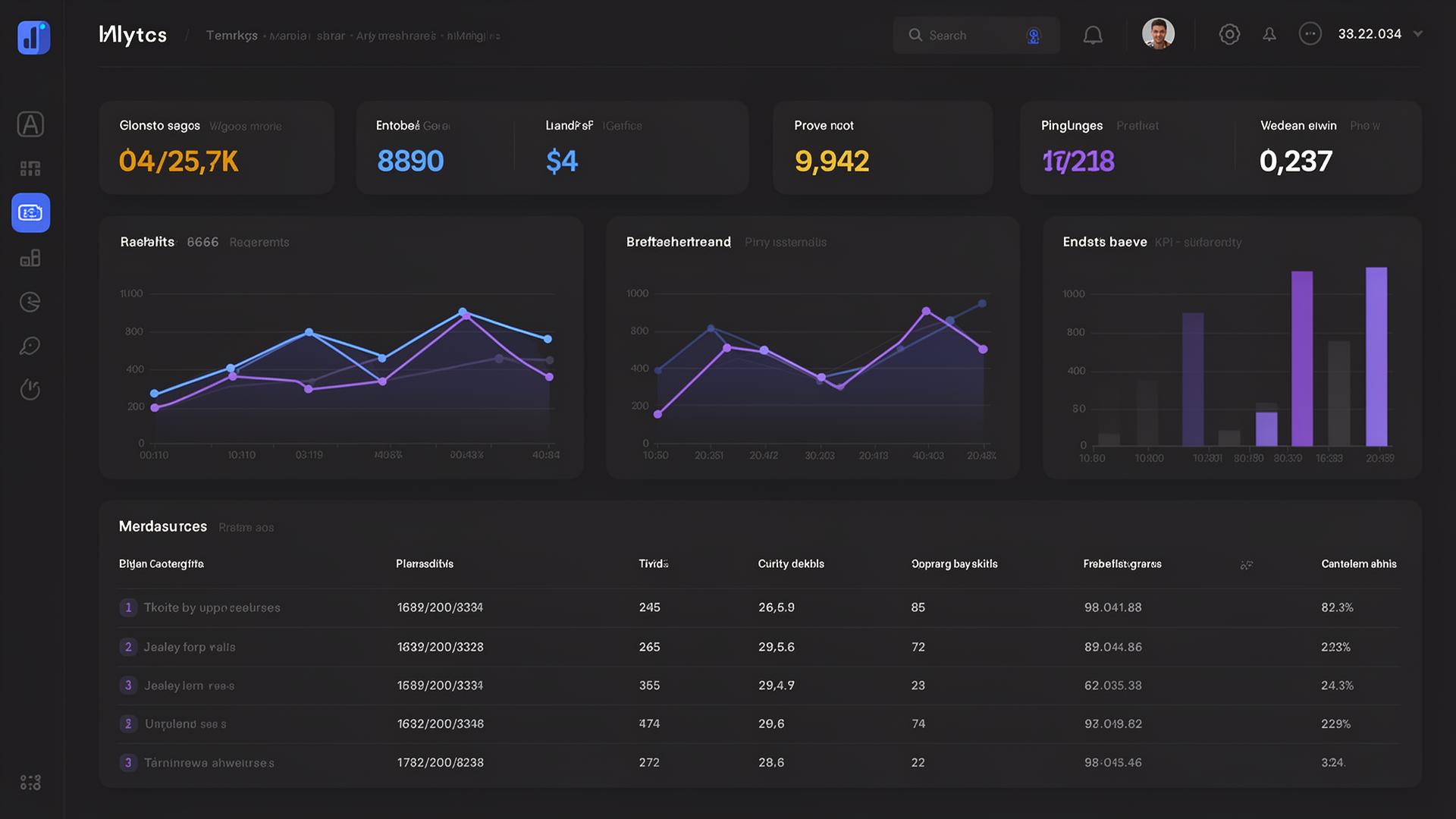This screenshot has height=819, width=1456.
Task: Select the Merdasurces table heading
Action: [x=162, y=526]
